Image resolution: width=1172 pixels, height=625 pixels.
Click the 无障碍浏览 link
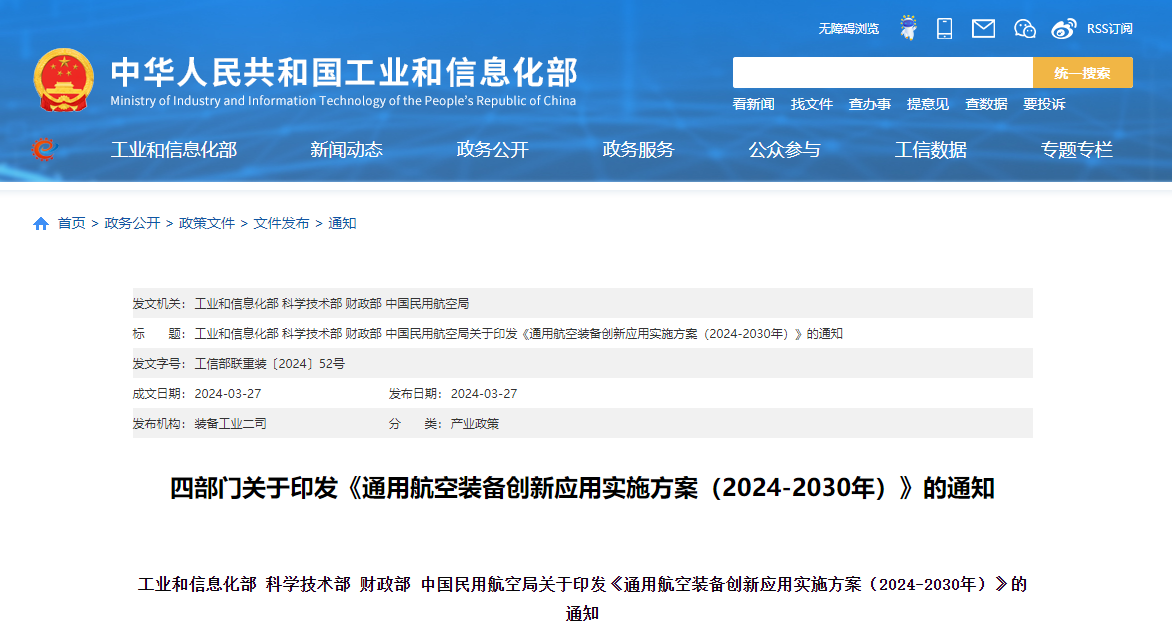point(848,28)
